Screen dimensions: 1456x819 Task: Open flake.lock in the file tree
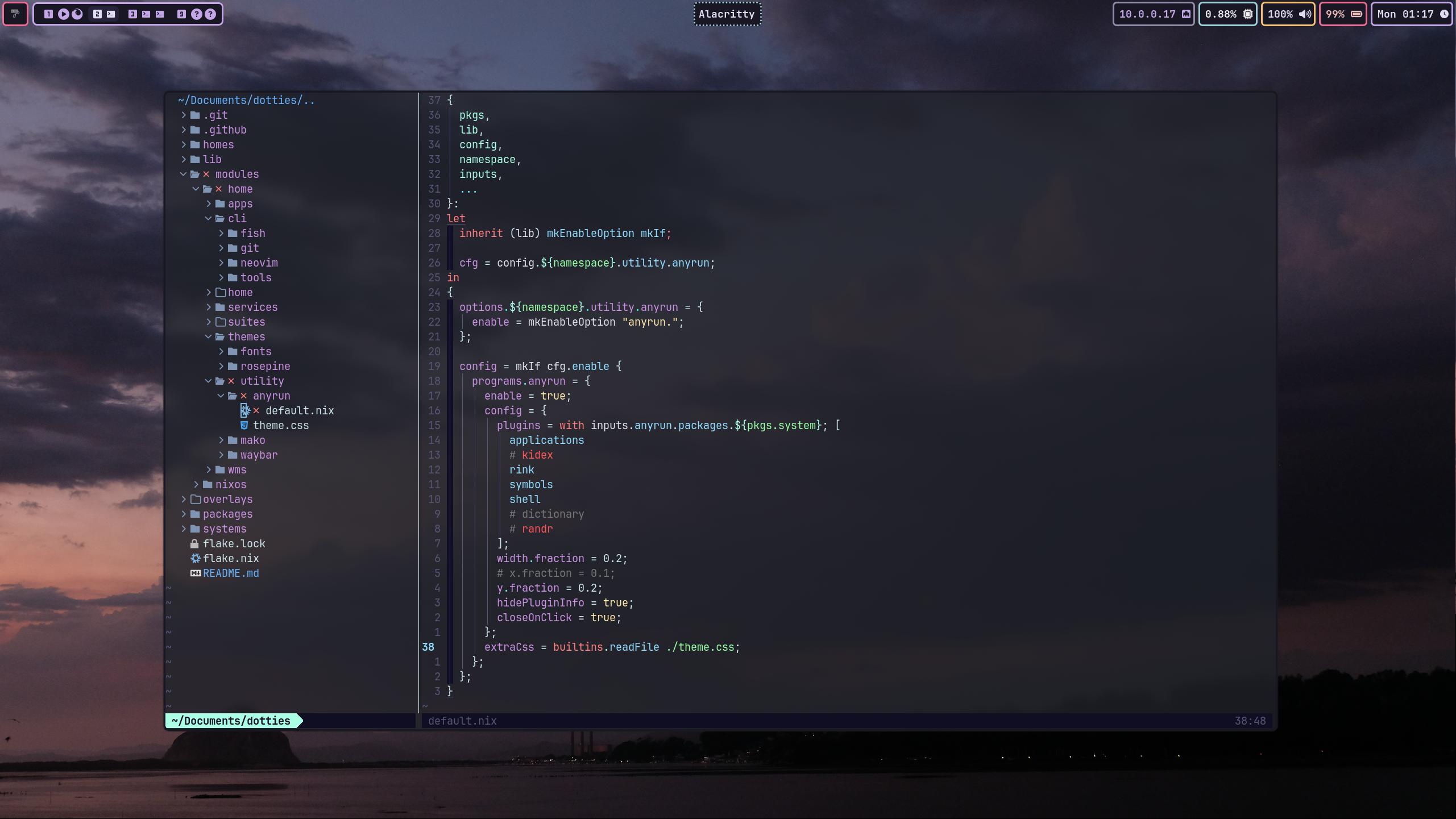[234, 543]
